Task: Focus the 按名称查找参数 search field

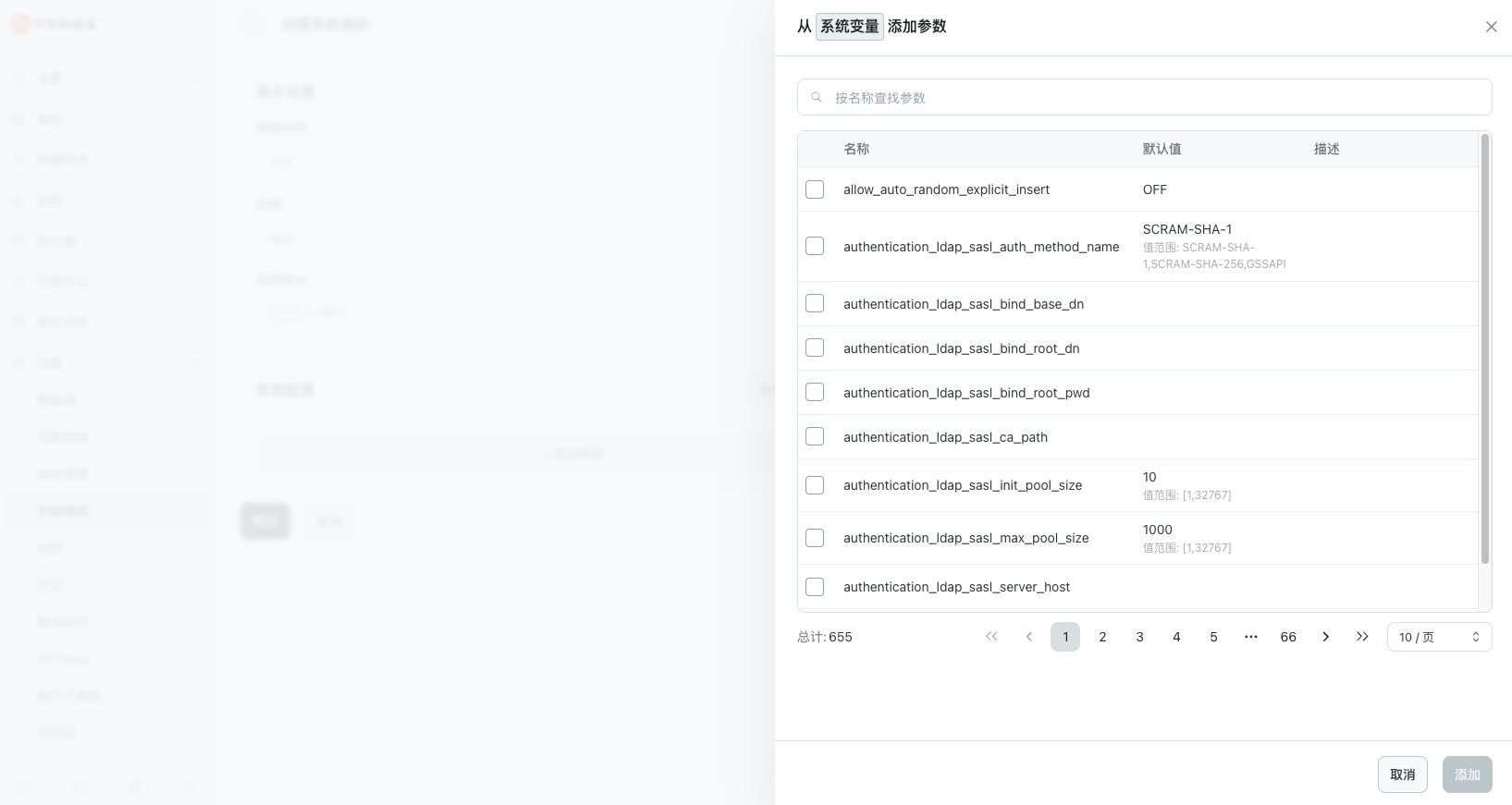Action: 1156,97
